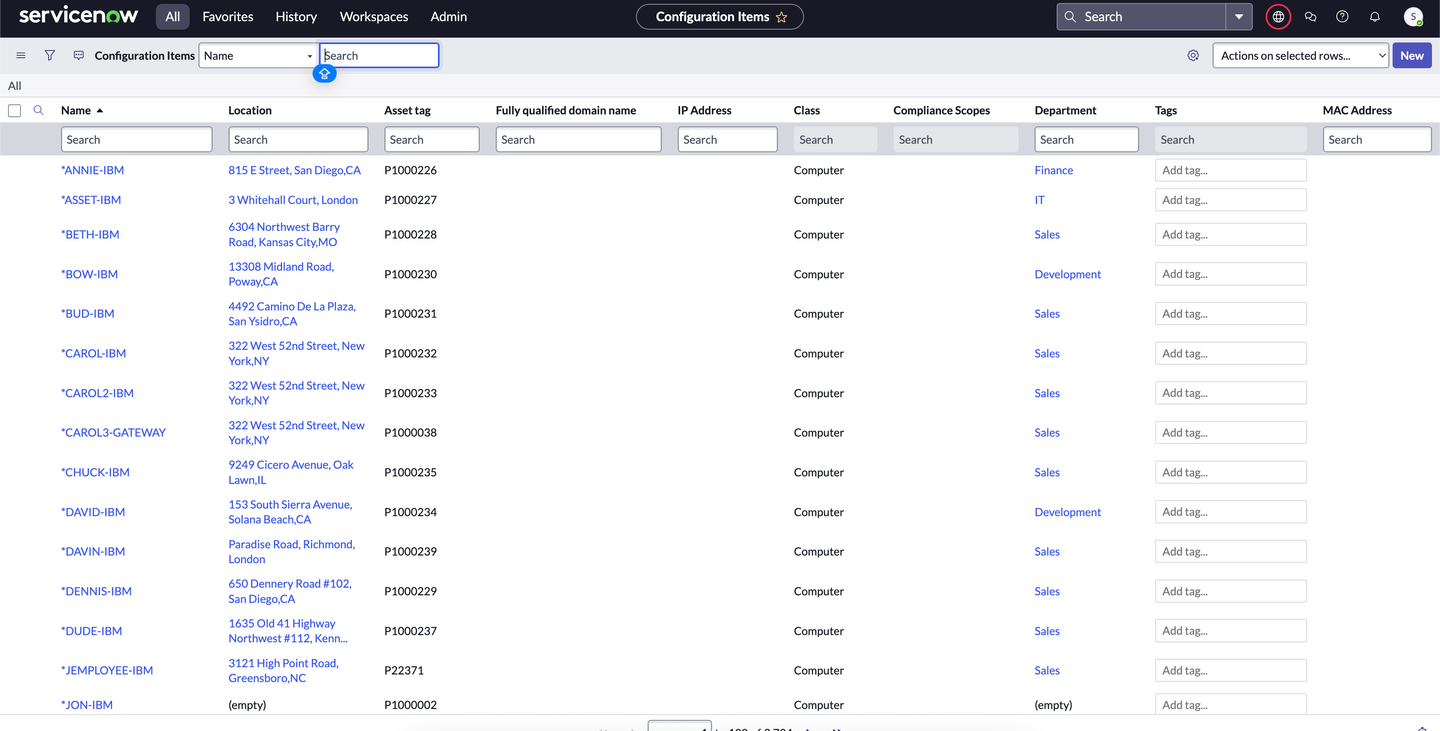Click the IP Address column search box
This screenshot has width=1440, height=731.
pyautogui.click(x=727, y=140)
